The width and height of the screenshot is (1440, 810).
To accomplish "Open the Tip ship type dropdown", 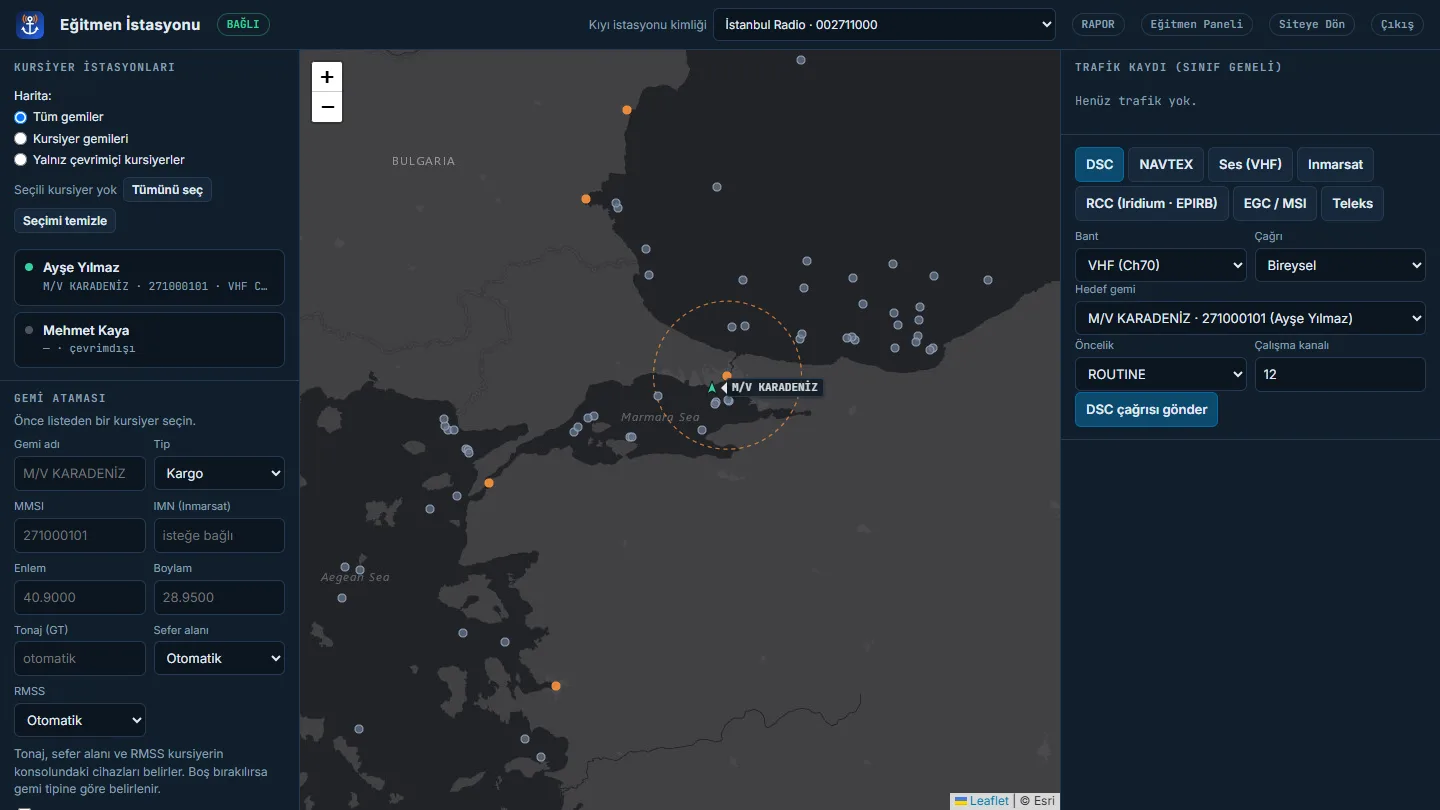I will pos(219,473).
